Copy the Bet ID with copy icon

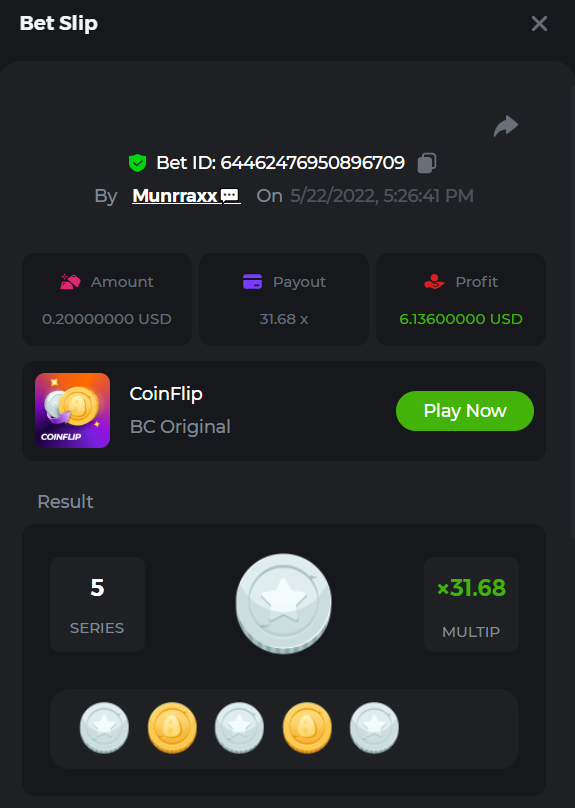tap(427, 163)
